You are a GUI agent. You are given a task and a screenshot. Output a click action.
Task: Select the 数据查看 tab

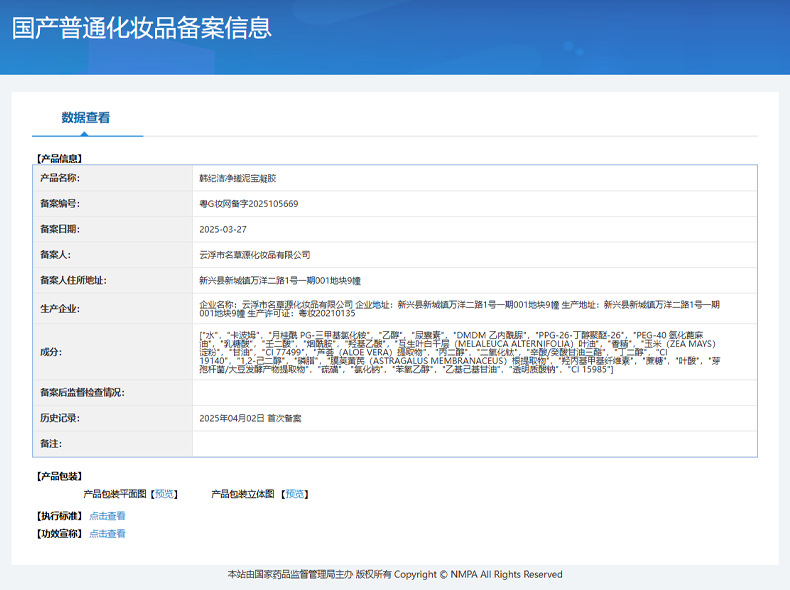[86, 118]
